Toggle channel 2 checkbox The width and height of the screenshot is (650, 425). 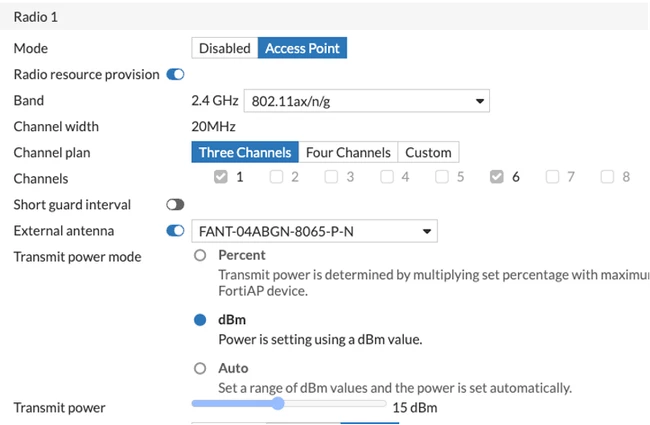coord(276,177)
